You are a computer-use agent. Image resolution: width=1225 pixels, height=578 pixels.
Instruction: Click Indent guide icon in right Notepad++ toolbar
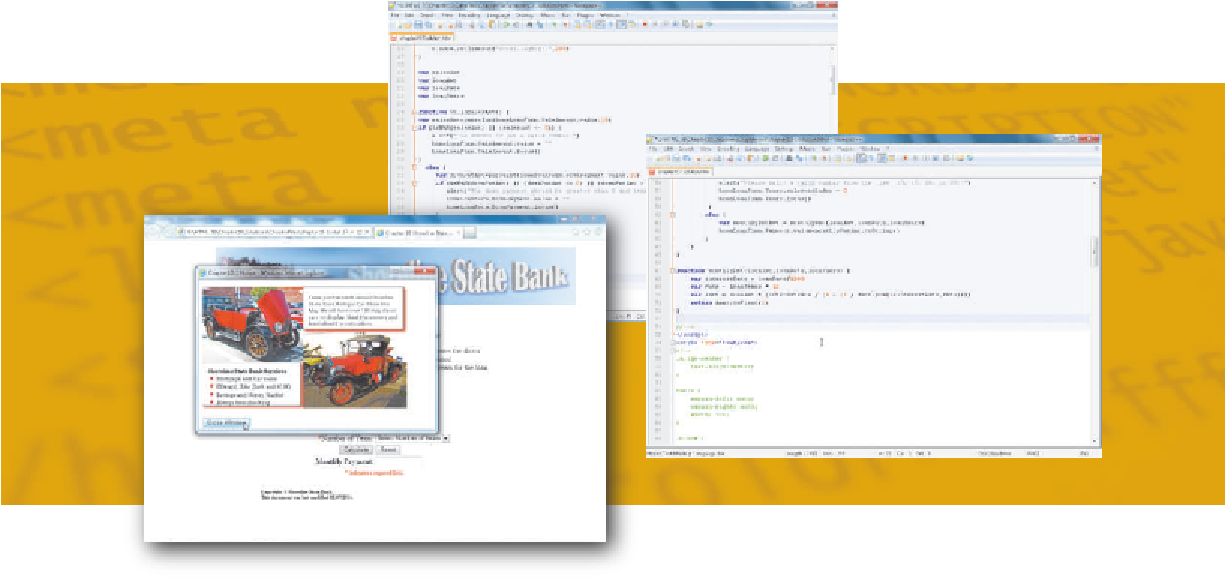pos(882,158)
